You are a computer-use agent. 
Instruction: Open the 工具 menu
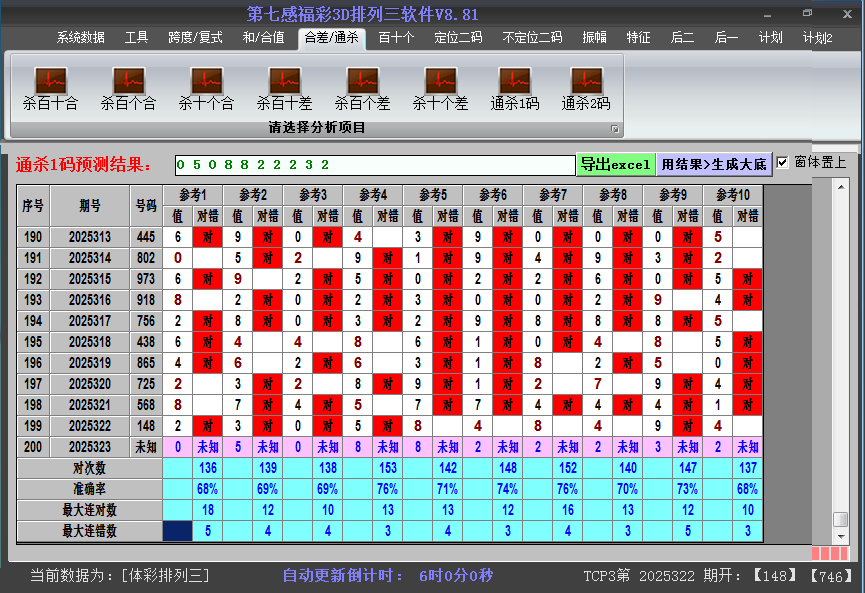pyautogui.click(x=136, y=38)
